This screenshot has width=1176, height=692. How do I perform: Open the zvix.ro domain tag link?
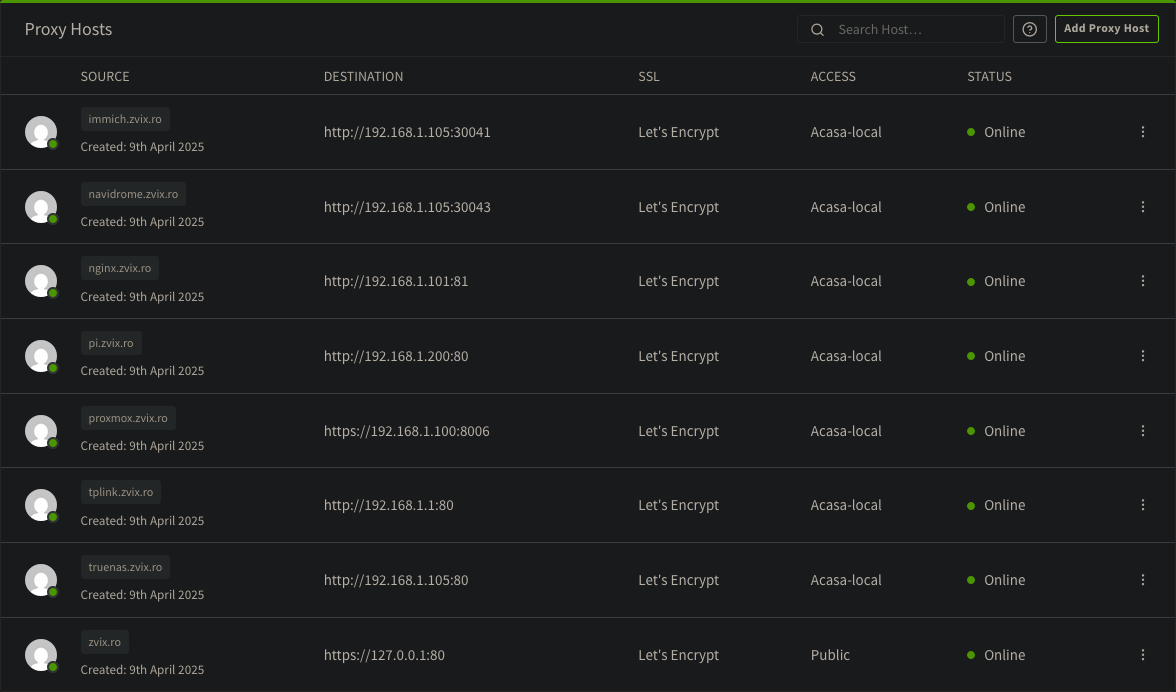point(105,643)
